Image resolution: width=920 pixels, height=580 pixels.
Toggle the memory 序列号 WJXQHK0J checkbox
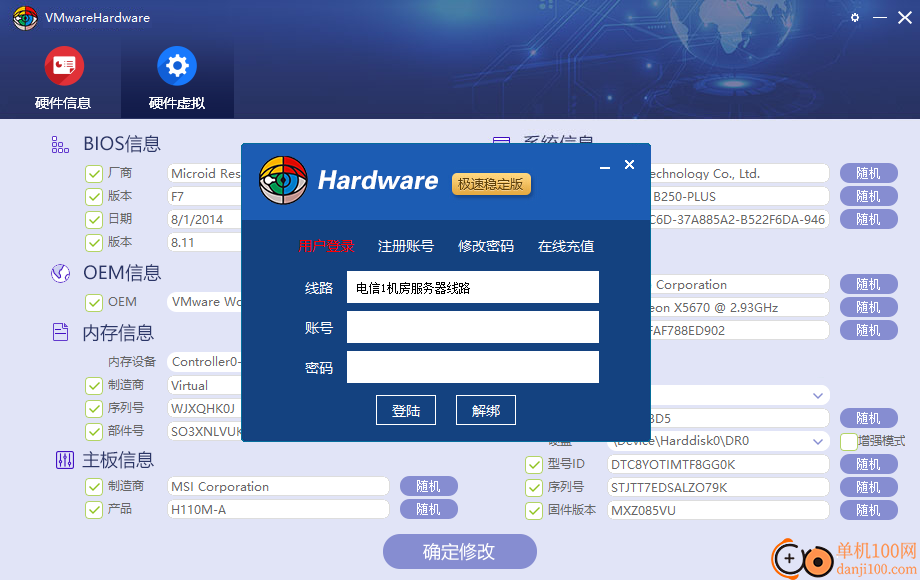click(94, 408)
